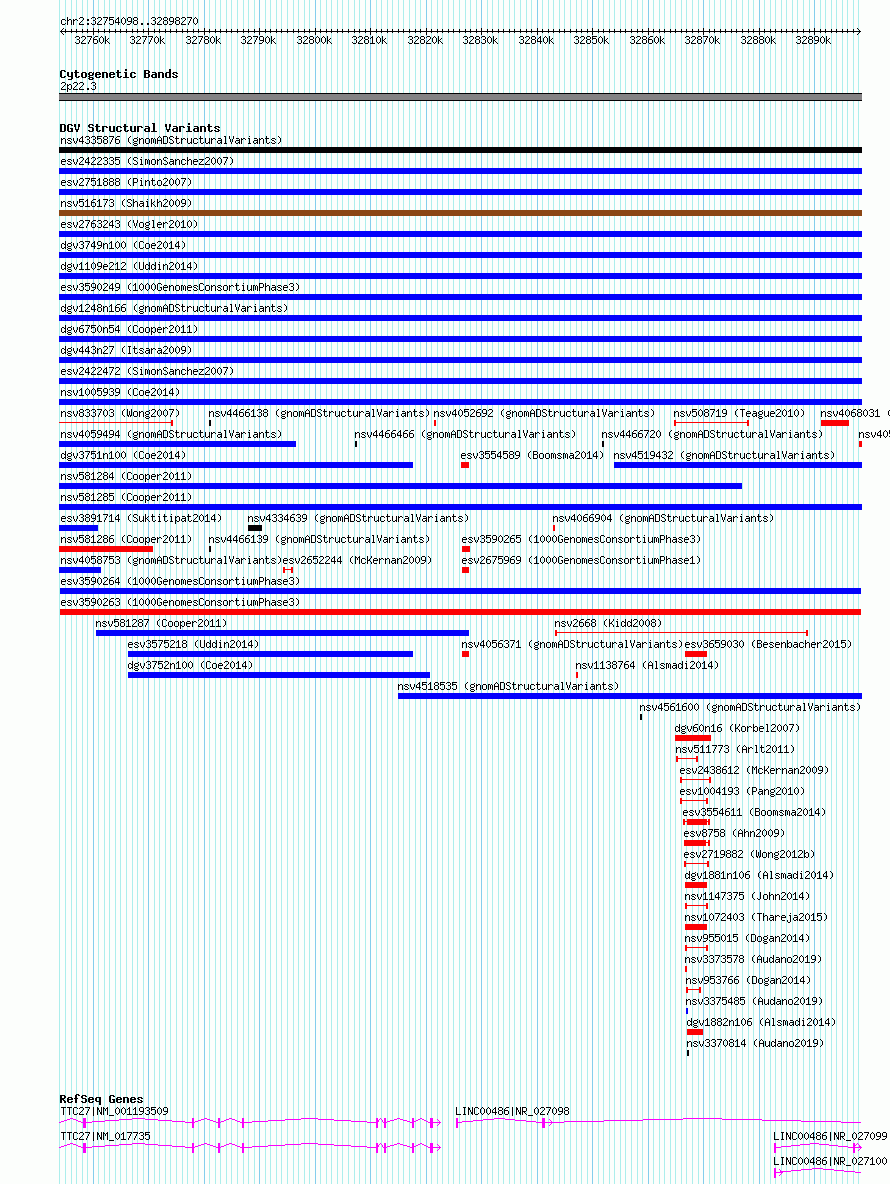Click nsv4466466 gnomADStructuralVariants label

(465, 435)
